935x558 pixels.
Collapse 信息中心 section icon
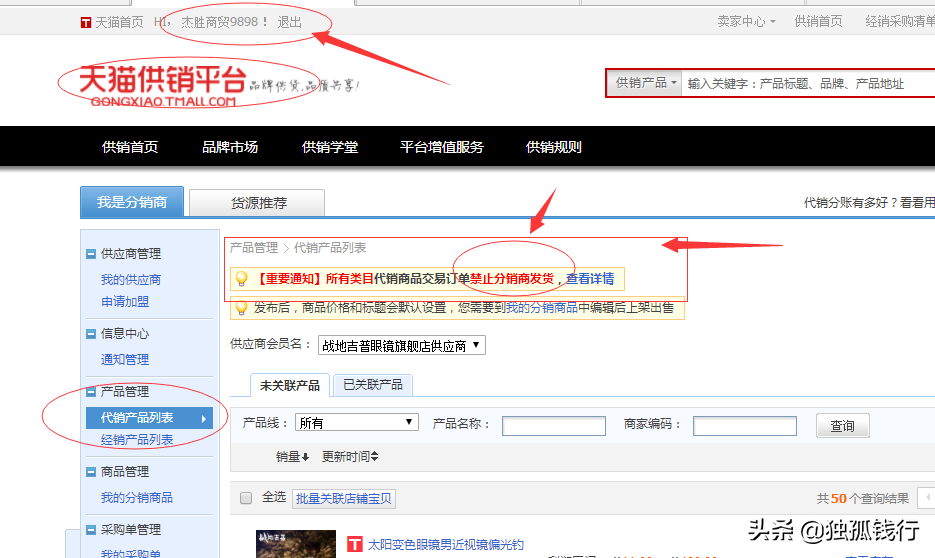91,334
